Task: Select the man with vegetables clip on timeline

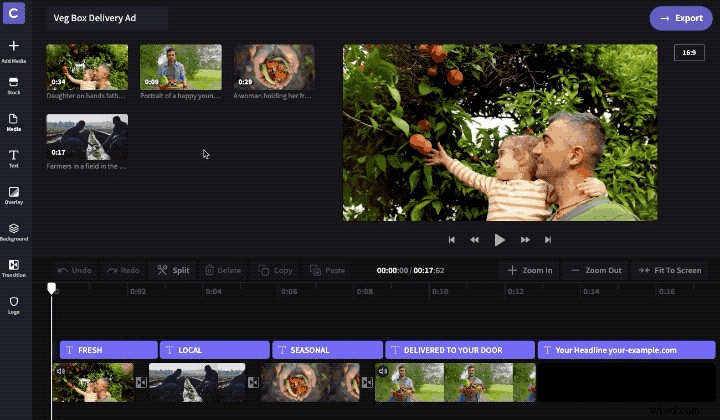Action: pos(456,382)
